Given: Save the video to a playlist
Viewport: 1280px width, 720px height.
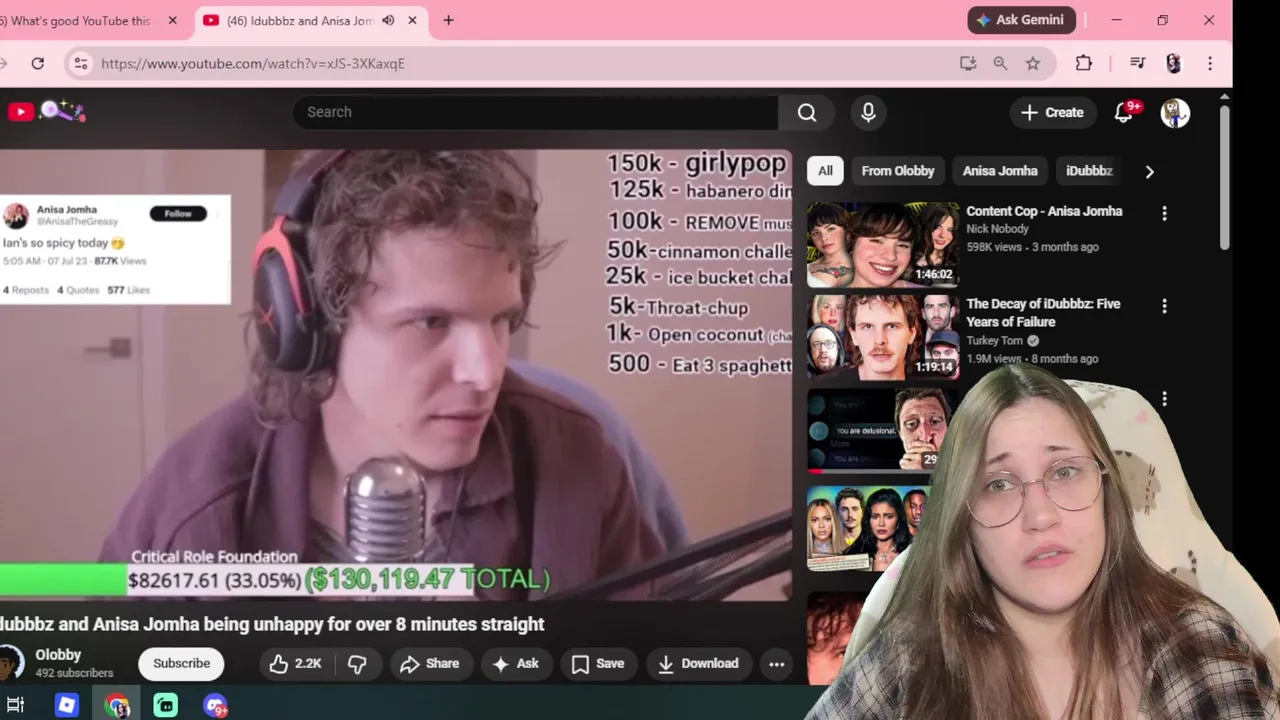Looking at the screenshot, I should [598, 663].
